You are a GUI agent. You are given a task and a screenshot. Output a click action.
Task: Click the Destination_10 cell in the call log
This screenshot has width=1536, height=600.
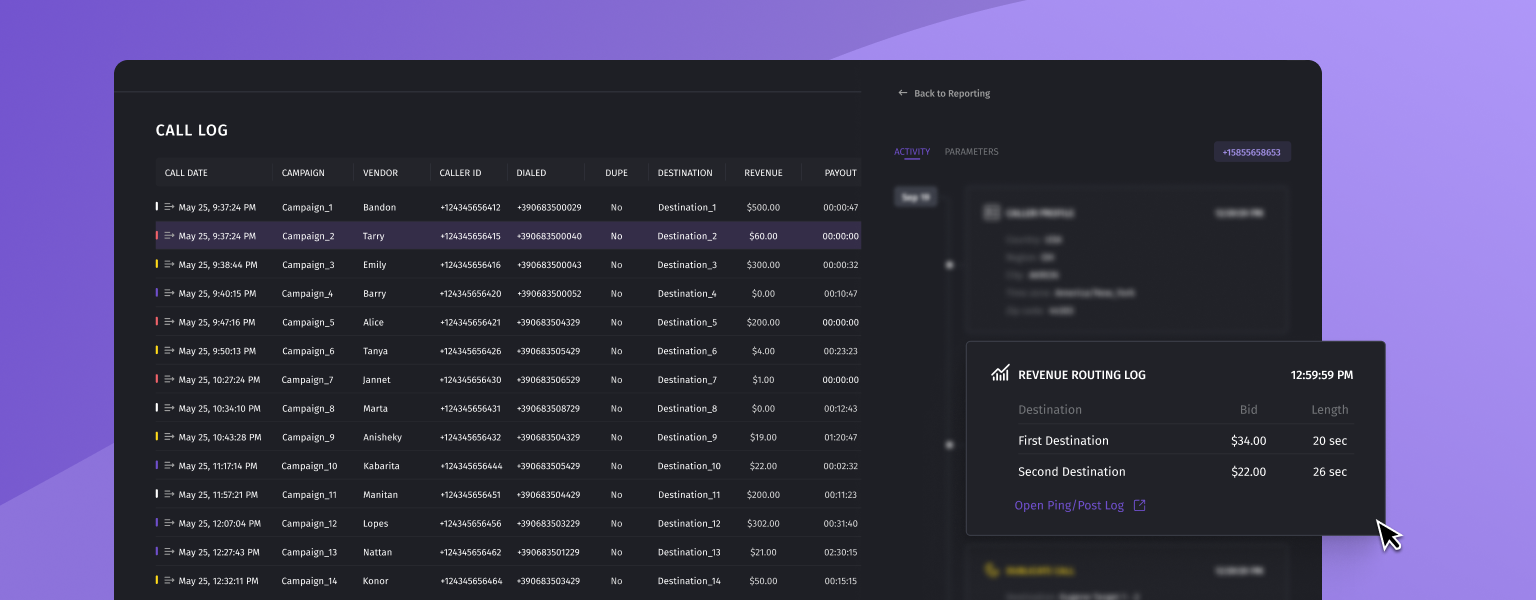coord(688,467)
